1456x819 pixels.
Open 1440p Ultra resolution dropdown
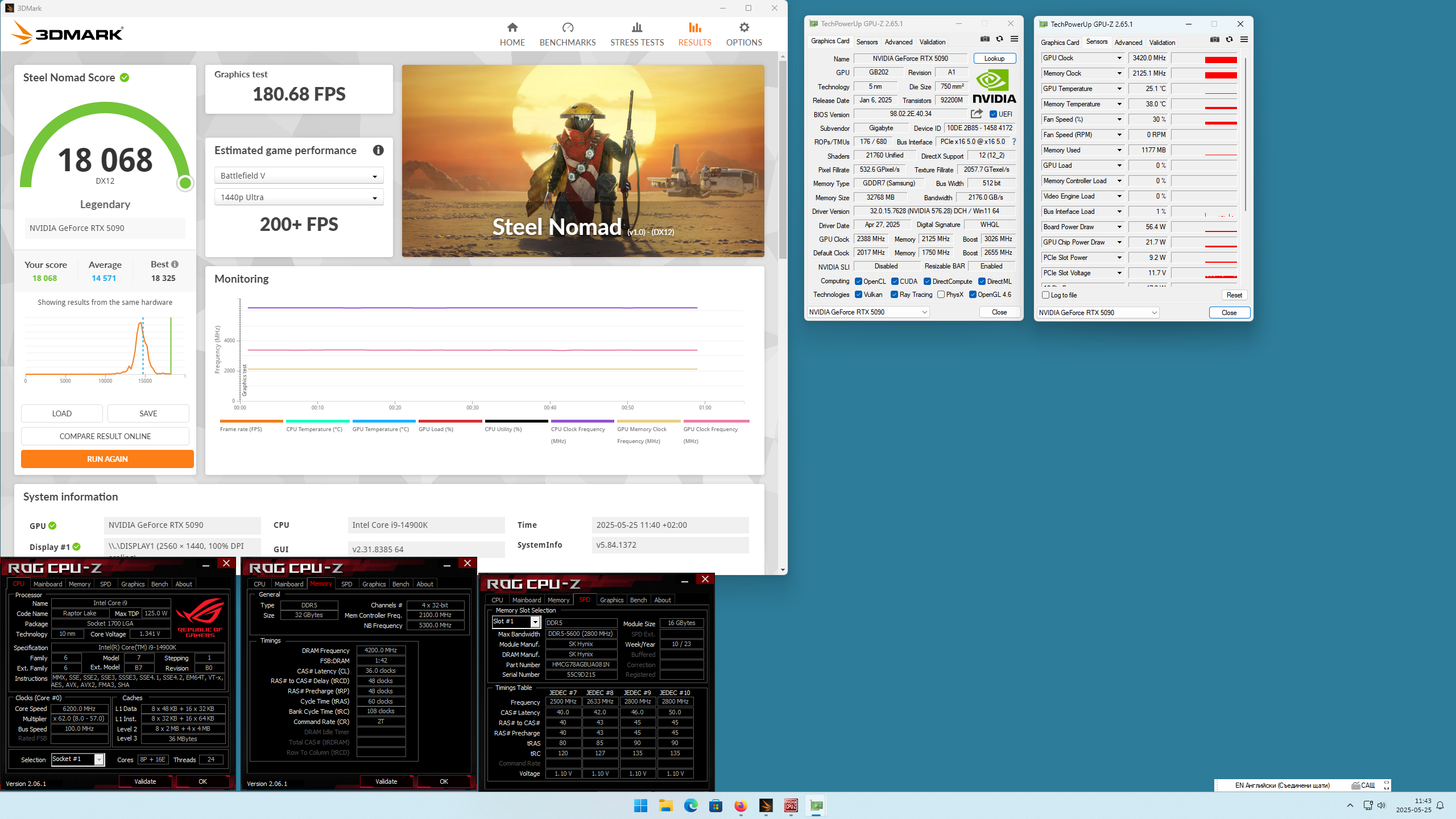pyautogui.click(x=299, y=197)
